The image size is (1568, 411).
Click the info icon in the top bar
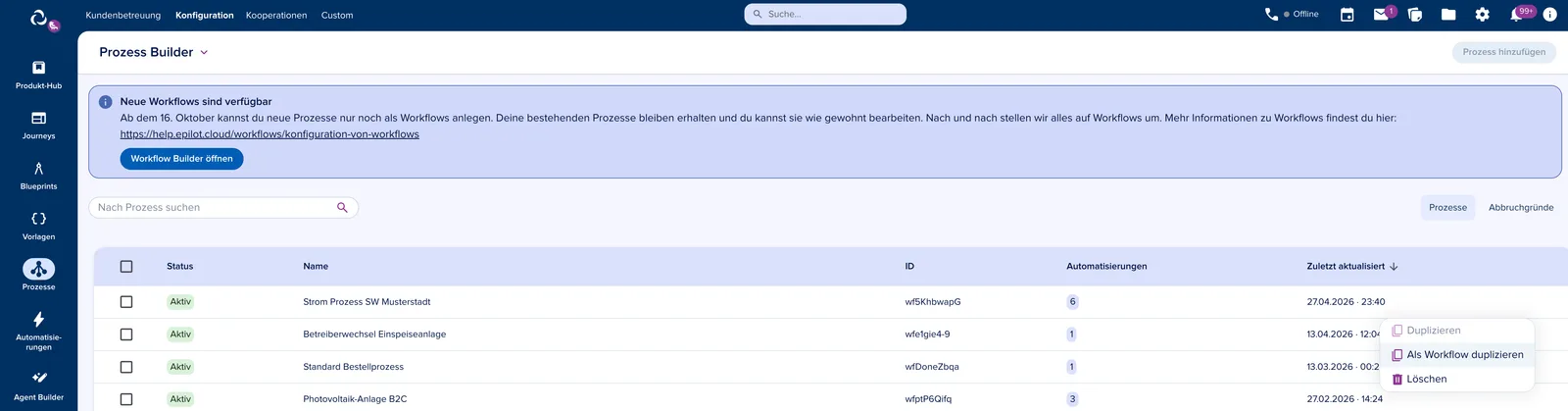tap(1549, 15)
